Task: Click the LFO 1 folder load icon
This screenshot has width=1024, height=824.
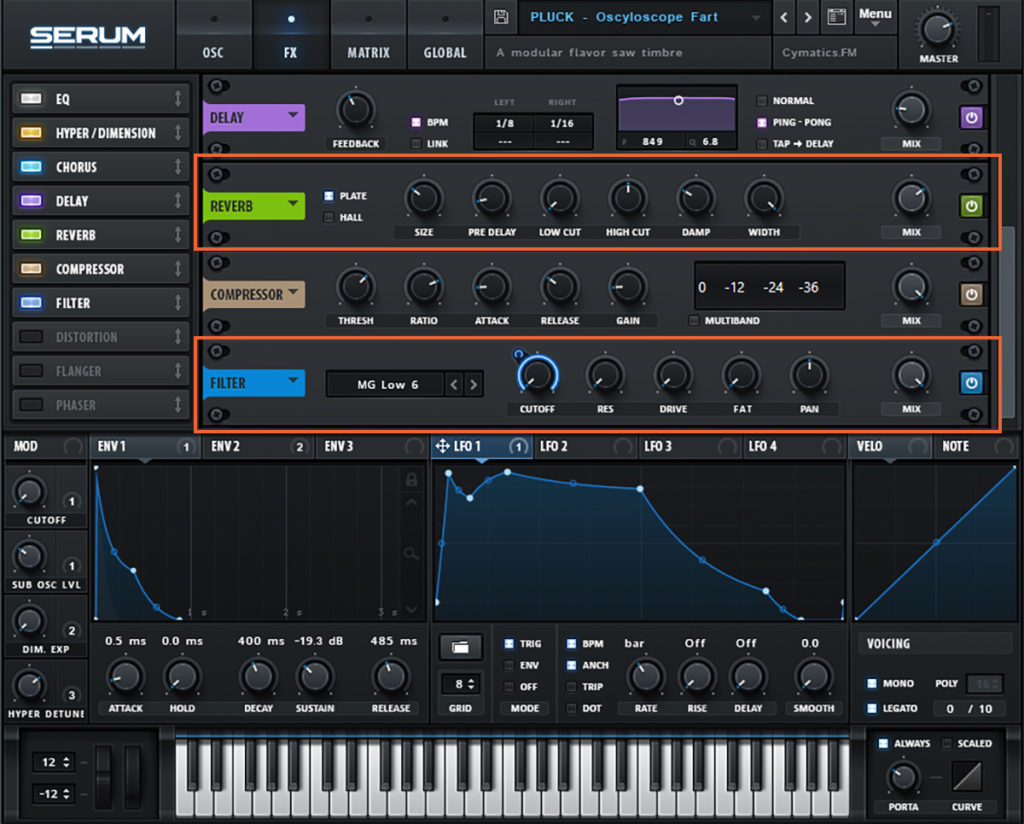Action: coord(460,647)
